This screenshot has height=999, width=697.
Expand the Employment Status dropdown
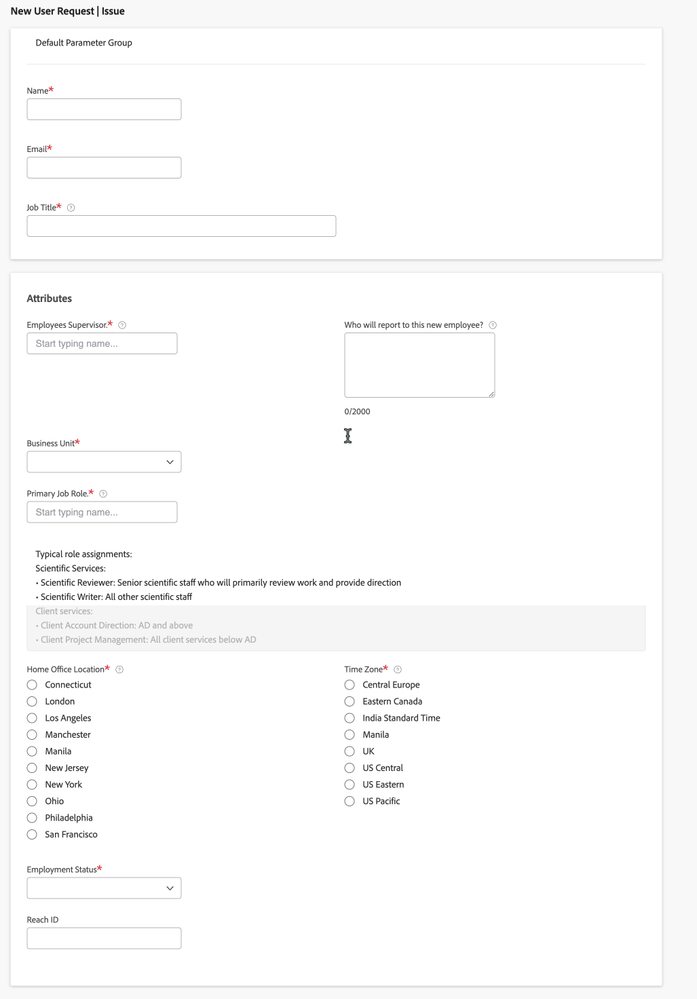point(104,888)
